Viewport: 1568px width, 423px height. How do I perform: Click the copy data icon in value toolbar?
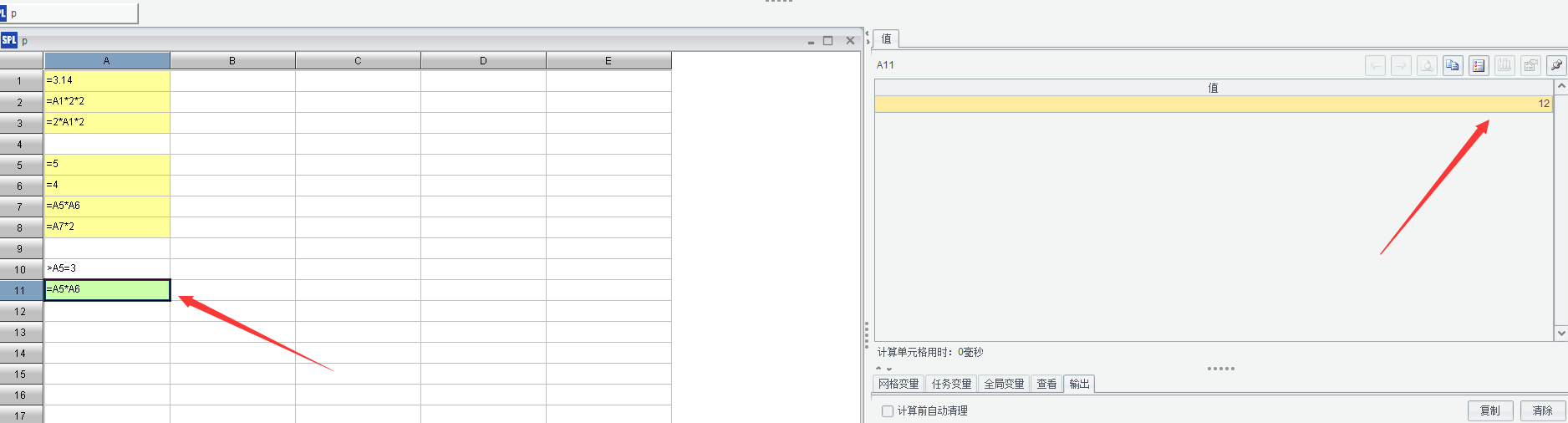[1453, 65]
